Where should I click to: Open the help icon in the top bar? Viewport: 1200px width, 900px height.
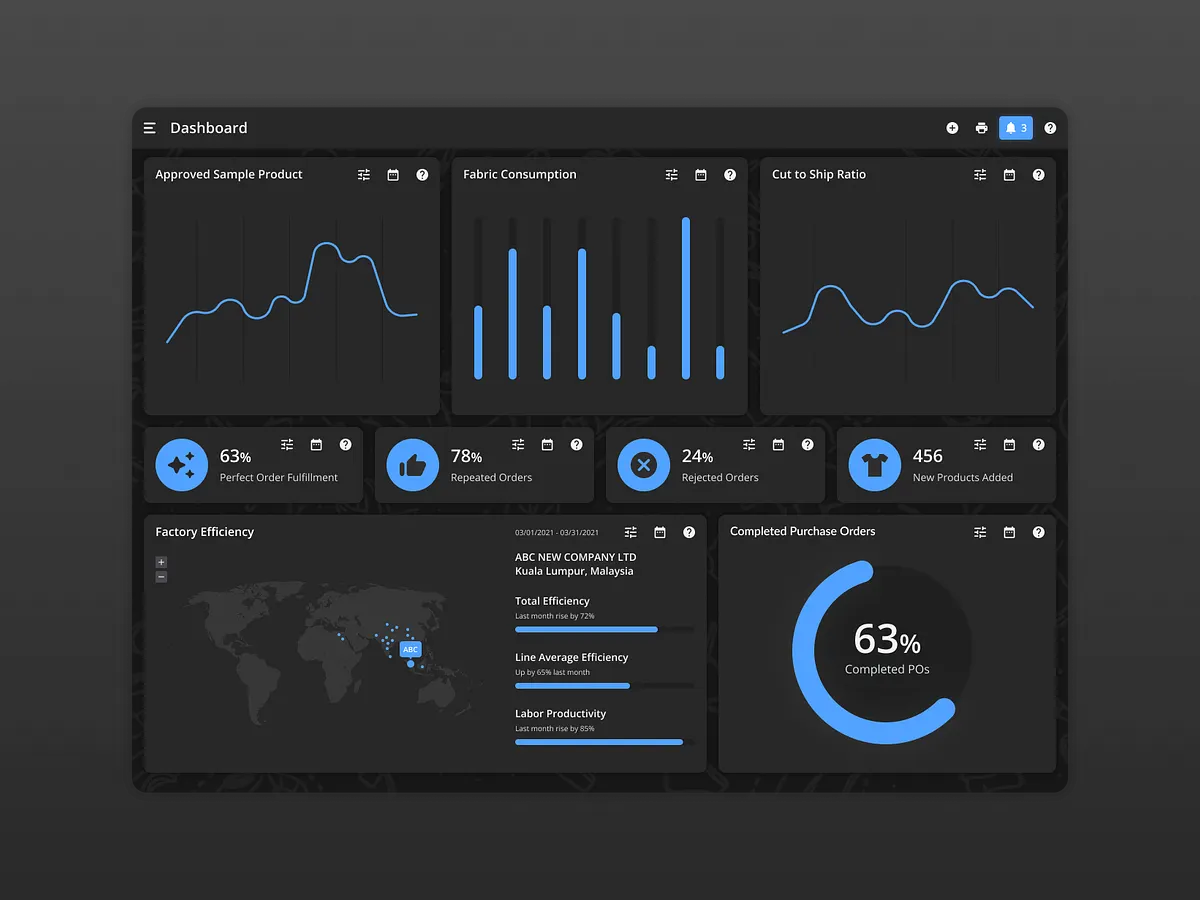[1050, 128]
